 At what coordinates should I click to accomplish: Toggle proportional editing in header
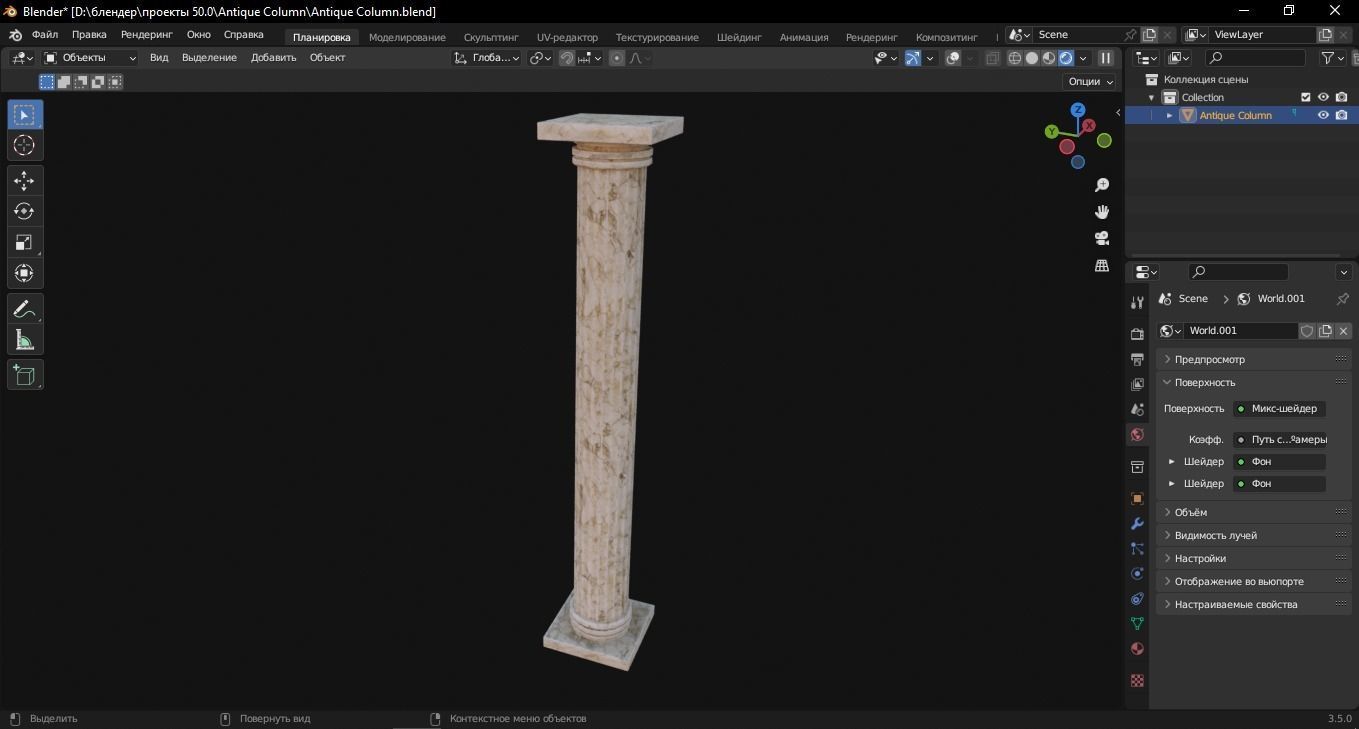coord(617,58)
